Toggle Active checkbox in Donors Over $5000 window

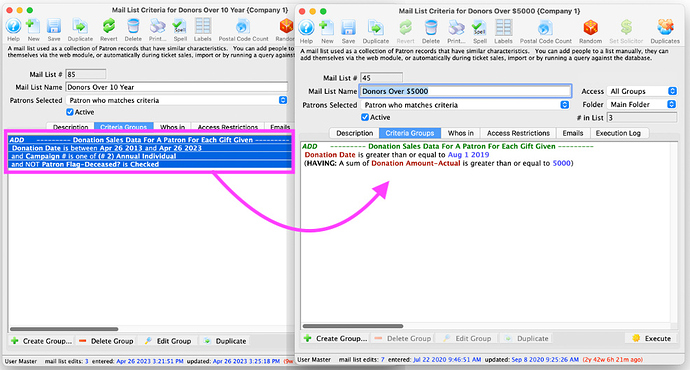coord(365,117)
